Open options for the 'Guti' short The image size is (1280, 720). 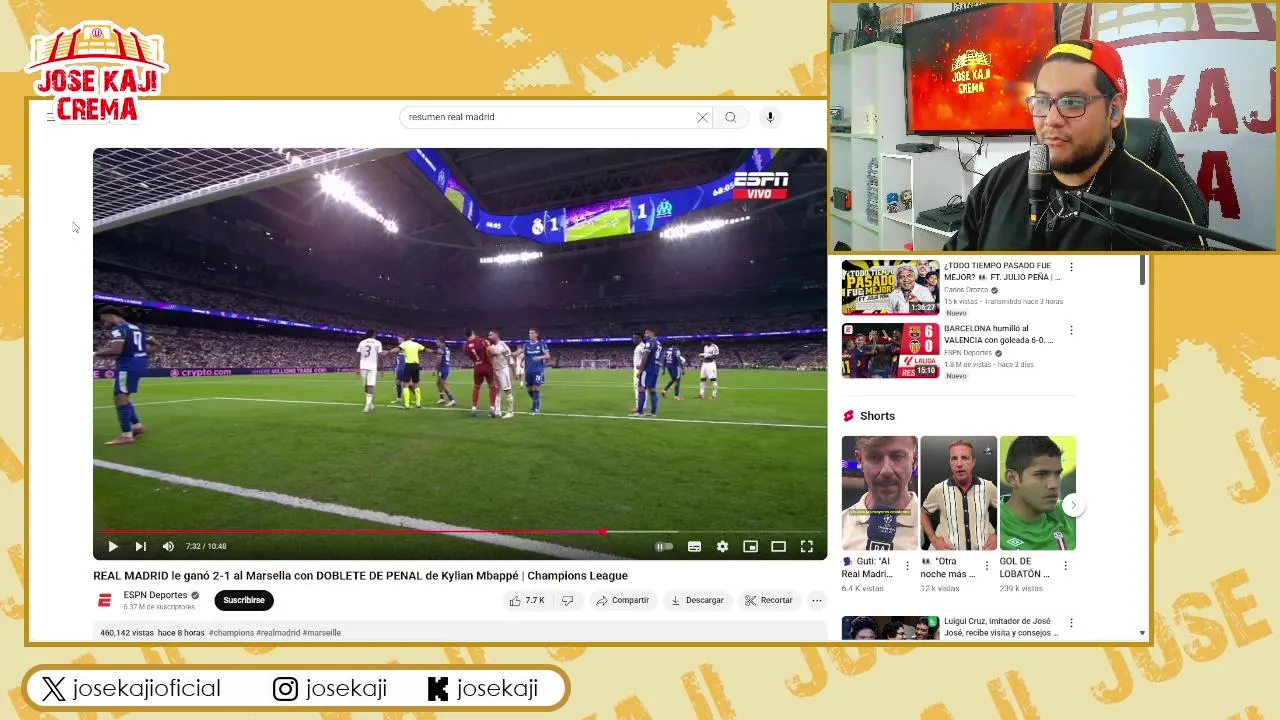coord(907,566)
